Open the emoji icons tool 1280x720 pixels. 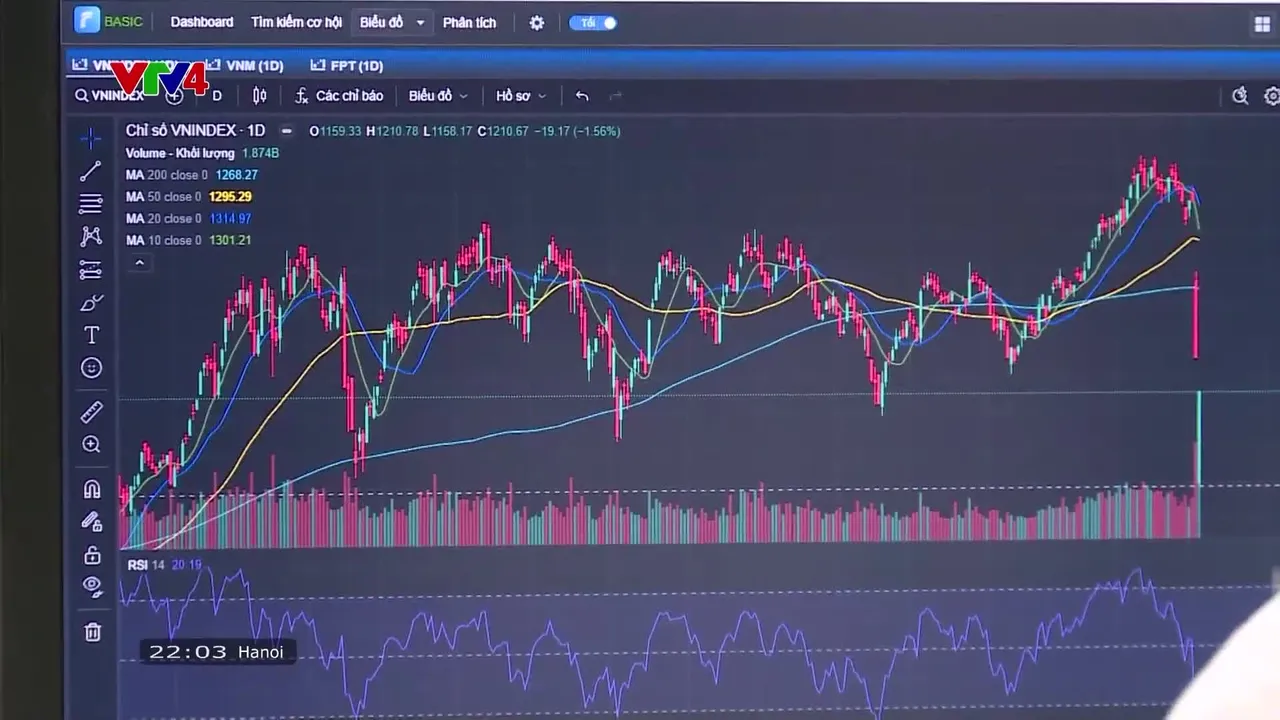[91, 368]
